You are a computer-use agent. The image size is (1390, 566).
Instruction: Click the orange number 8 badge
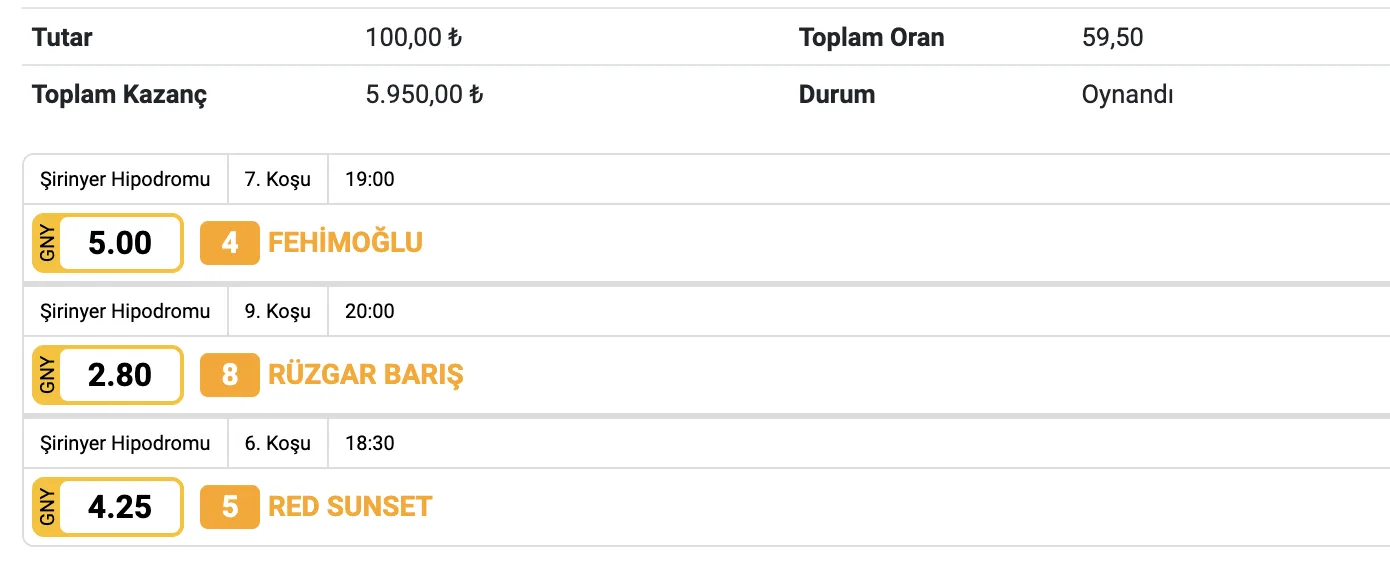tap(229, 375)
